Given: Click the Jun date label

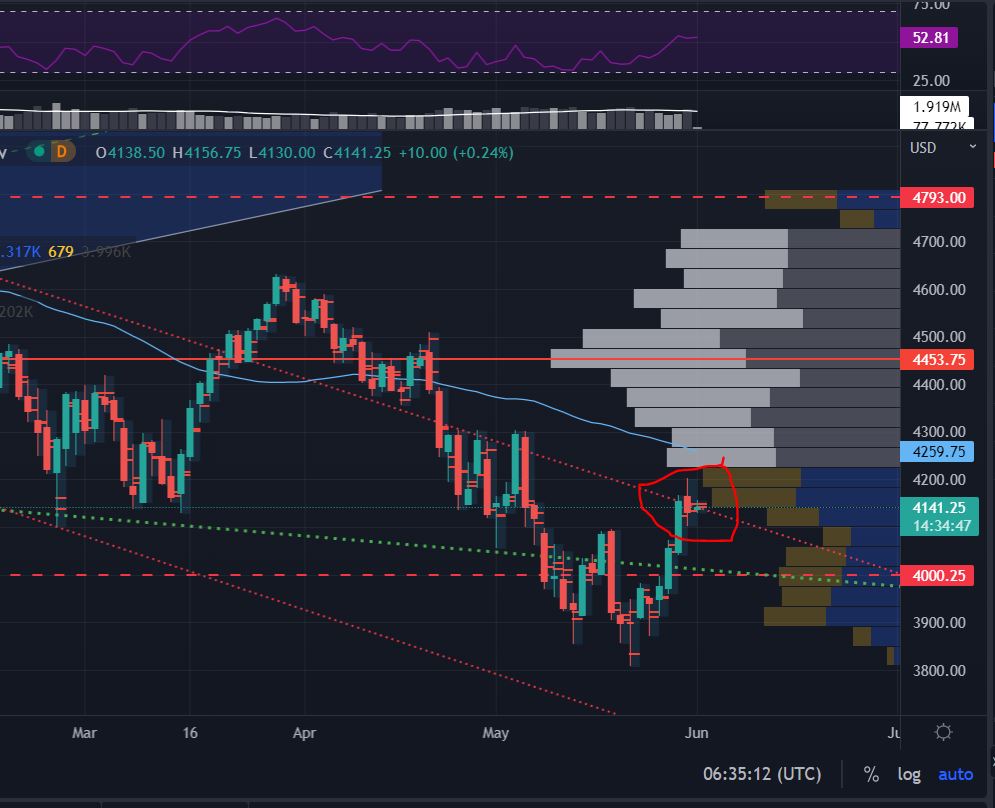Looking at the screenshot, I should [x=696, y=733].
